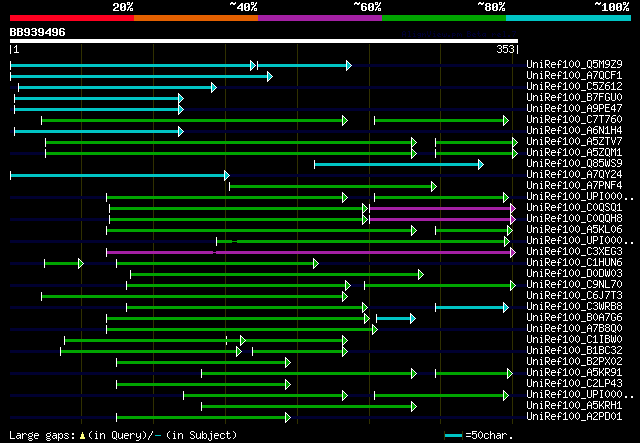Click the UniRef100_A5ZTV7 subject name

click(x=574, y=142)
